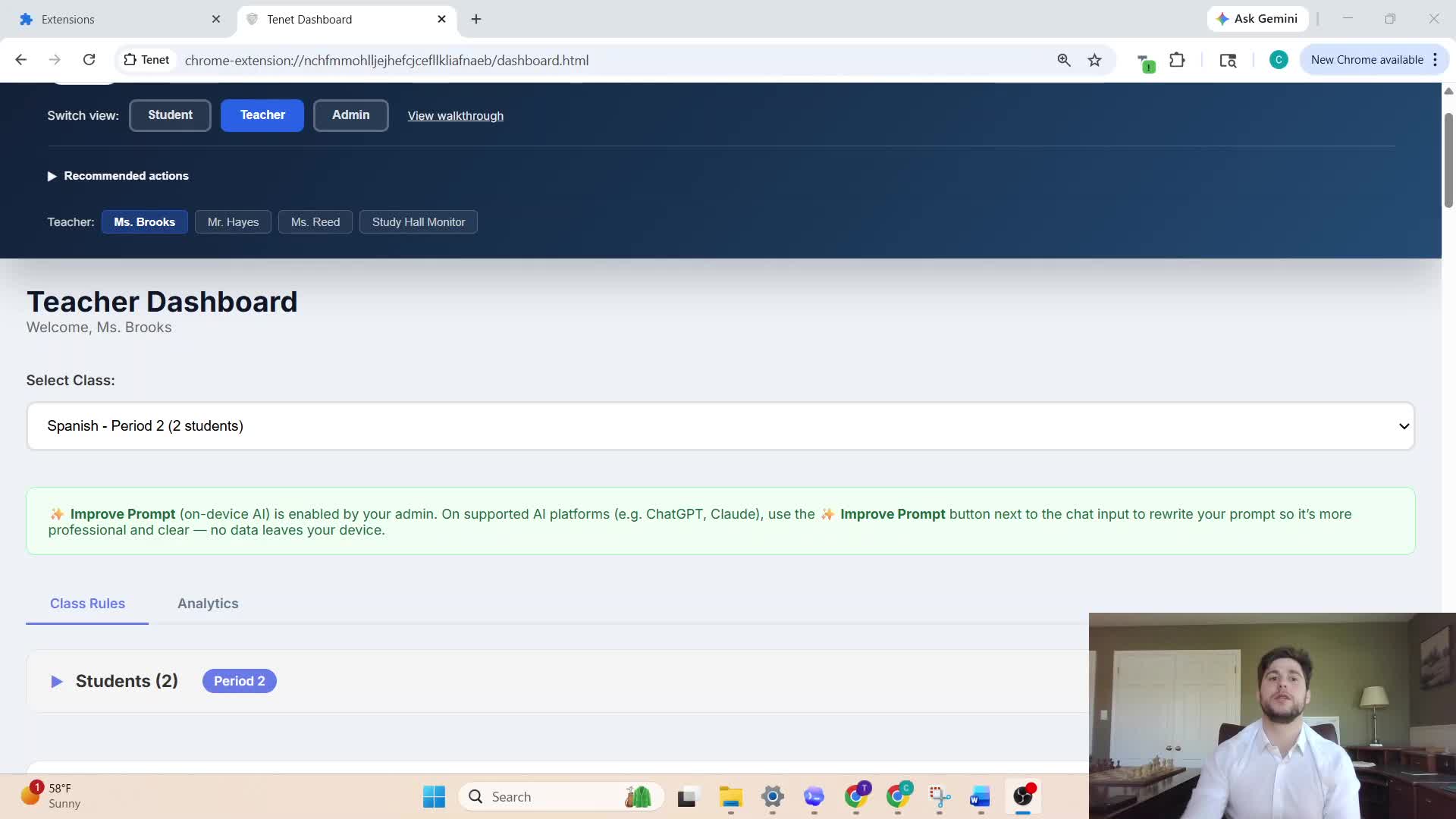
Task: Select teacher Mr. Hayes
Action: pos(233,222)
